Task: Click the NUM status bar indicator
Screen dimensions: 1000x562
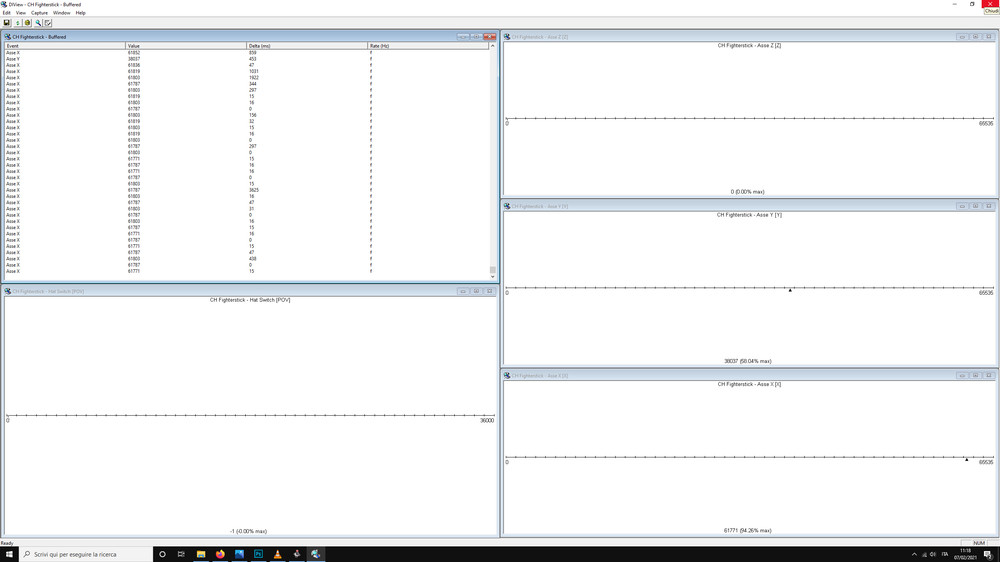Action: 979,543
